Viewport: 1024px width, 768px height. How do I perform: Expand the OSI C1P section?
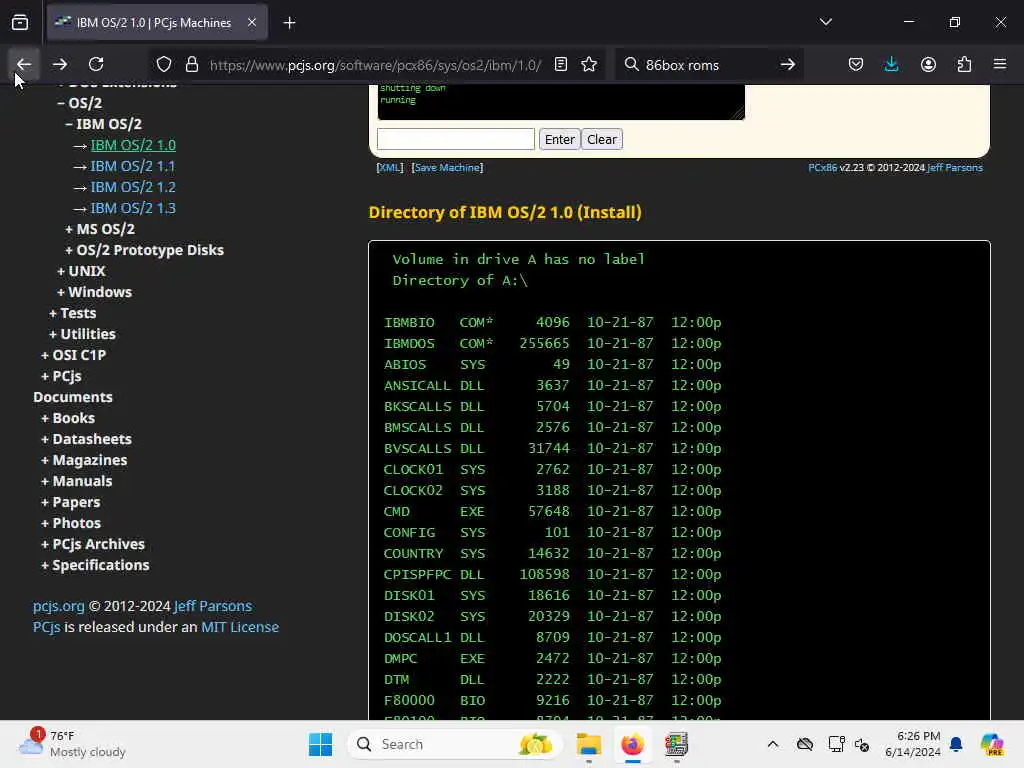tap(73, 355)
